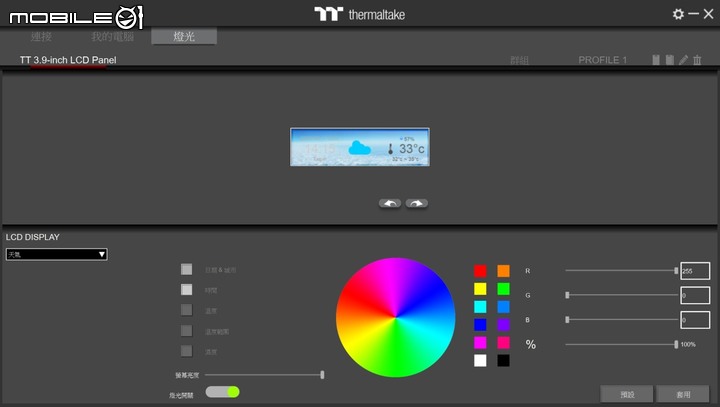720x407 pixels.
Task: Switch to the 我的電腦 tab
Action: click(x=112, y=36)
